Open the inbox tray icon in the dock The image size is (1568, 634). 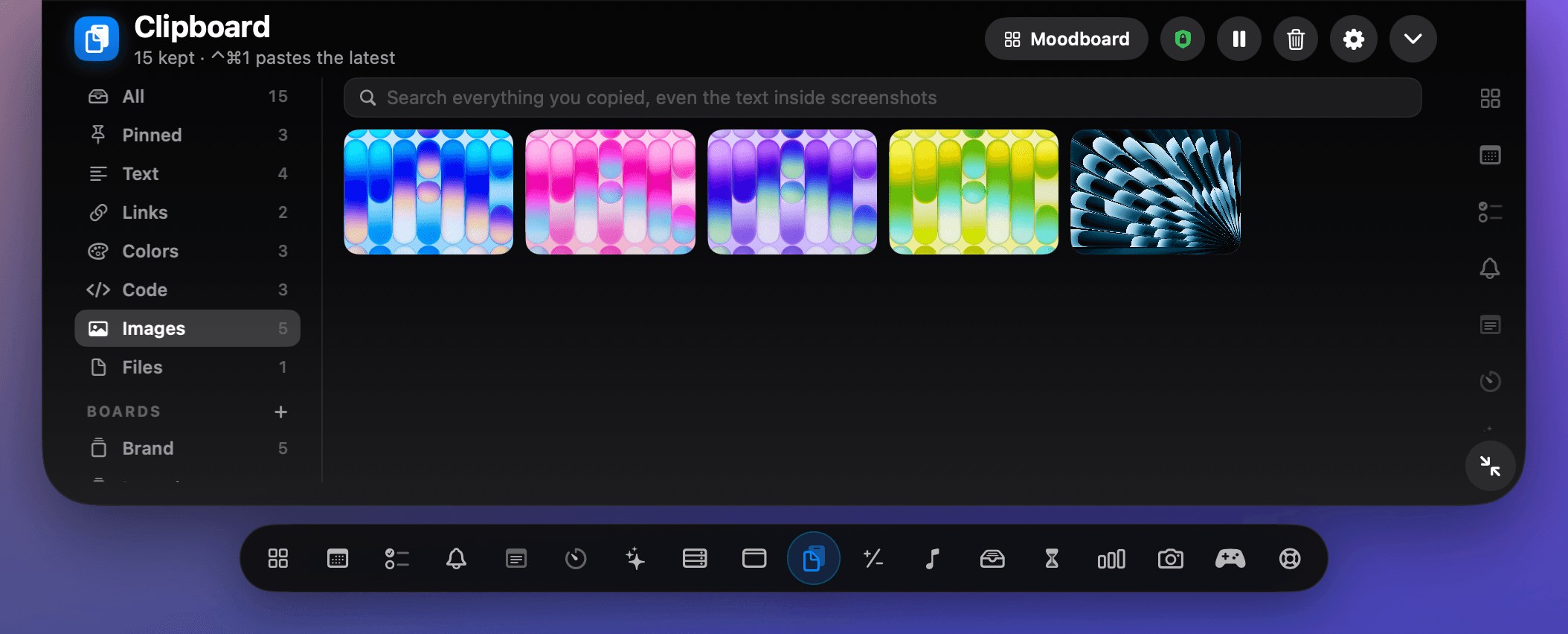[992, 559]
